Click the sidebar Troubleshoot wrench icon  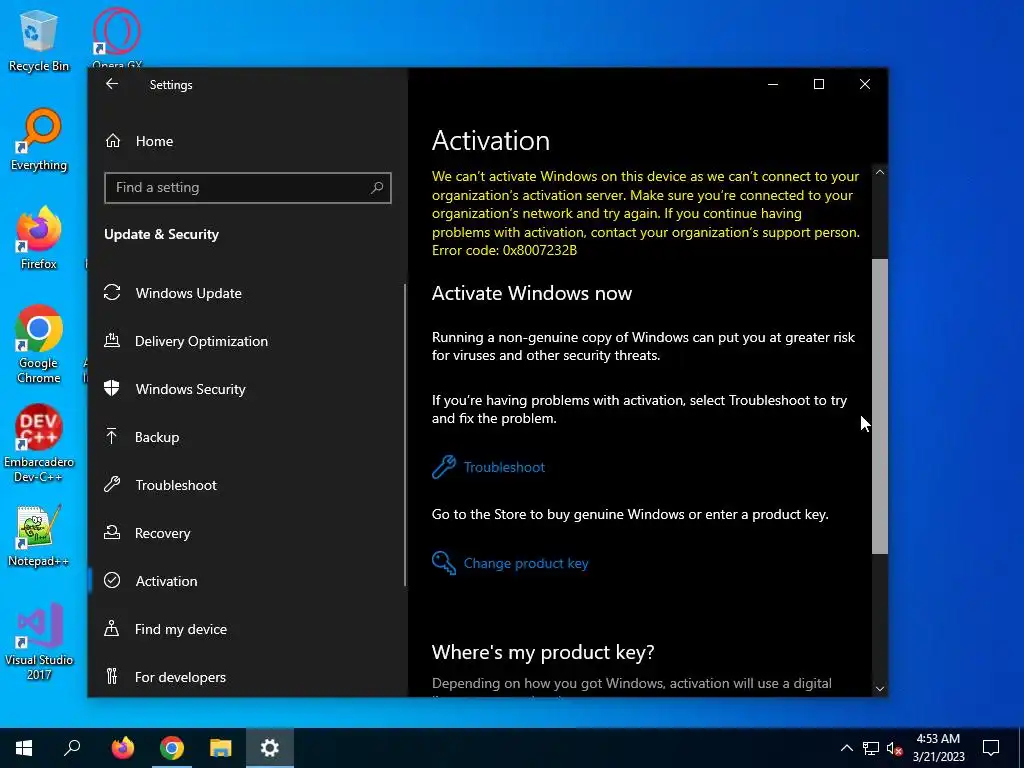coord(112,485)
